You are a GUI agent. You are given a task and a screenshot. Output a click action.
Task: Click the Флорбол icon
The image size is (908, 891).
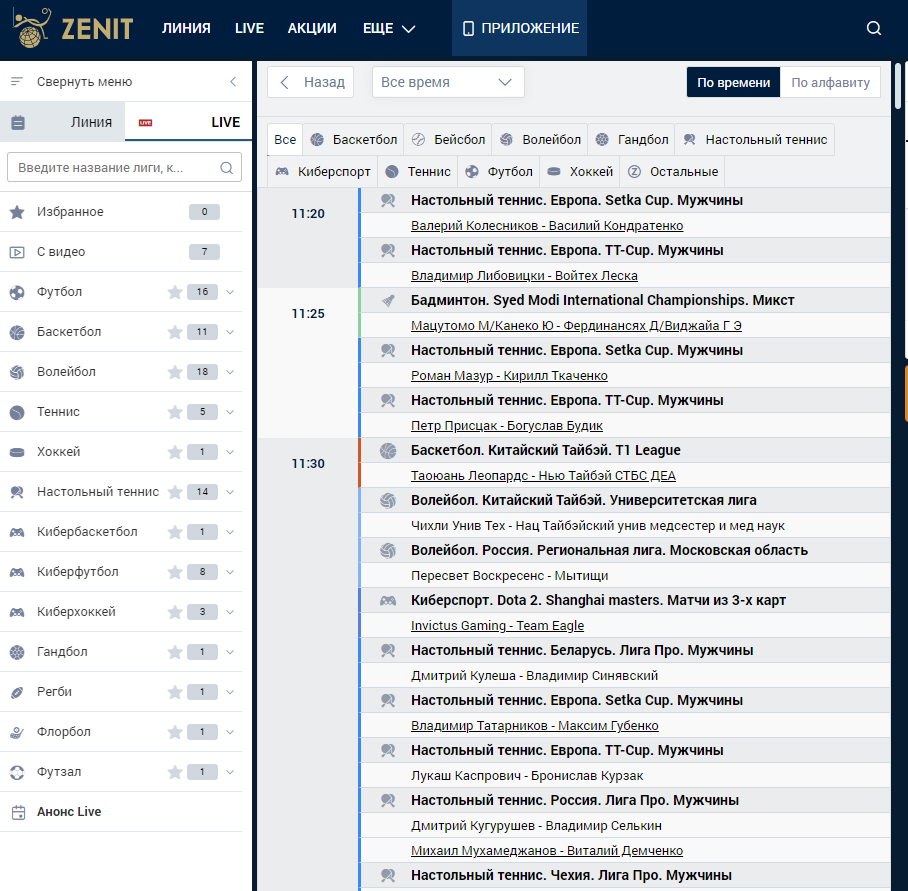click(x=17, y=732)
